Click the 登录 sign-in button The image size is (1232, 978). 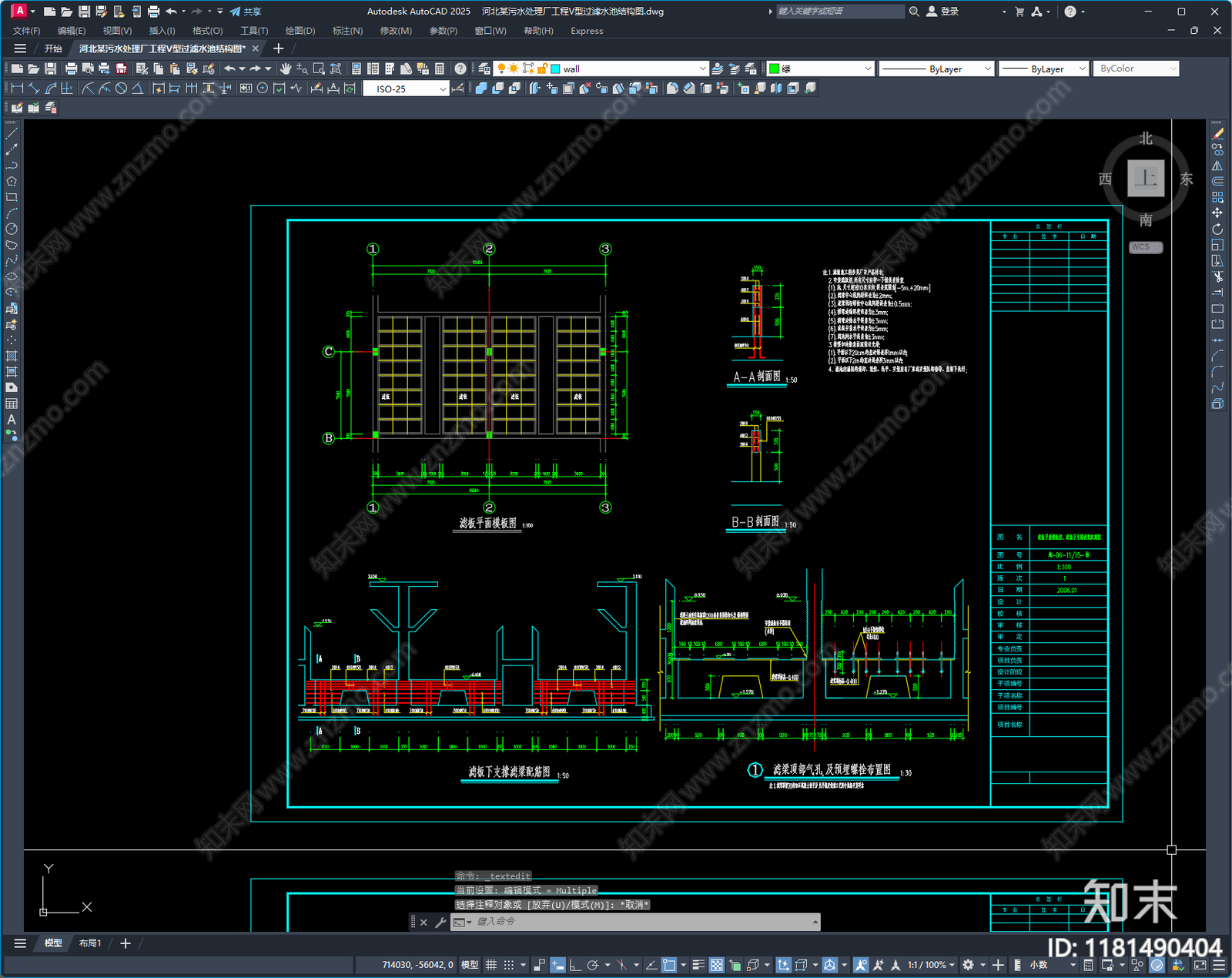[942, 12]
